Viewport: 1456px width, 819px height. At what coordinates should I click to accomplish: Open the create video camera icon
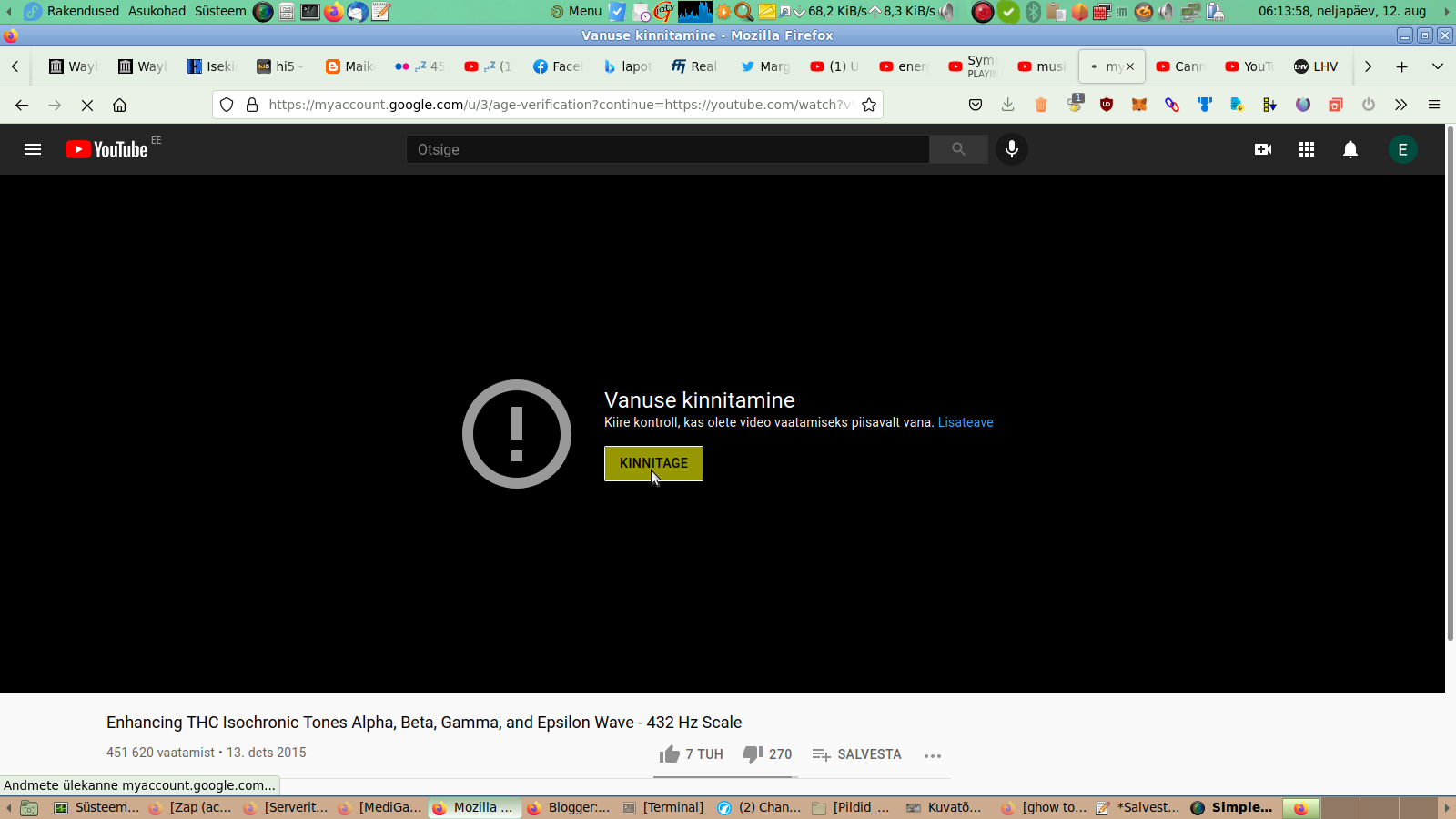pyautogui.click(x=1263, y=149)
